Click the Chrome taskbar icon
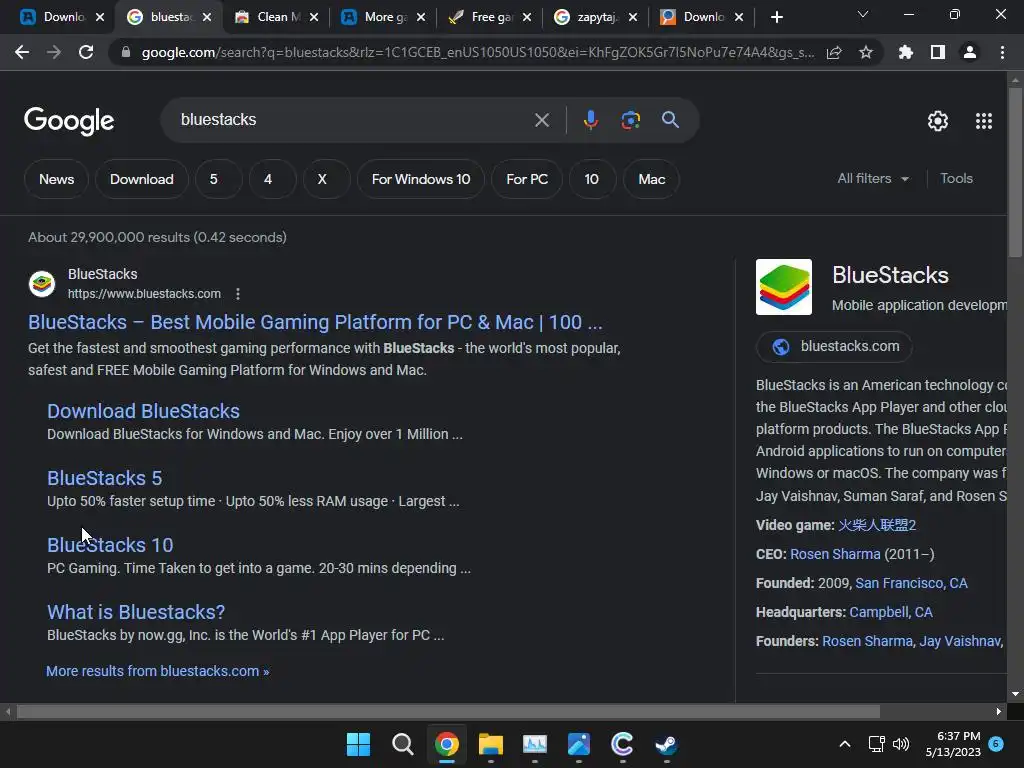 [447, 744]
